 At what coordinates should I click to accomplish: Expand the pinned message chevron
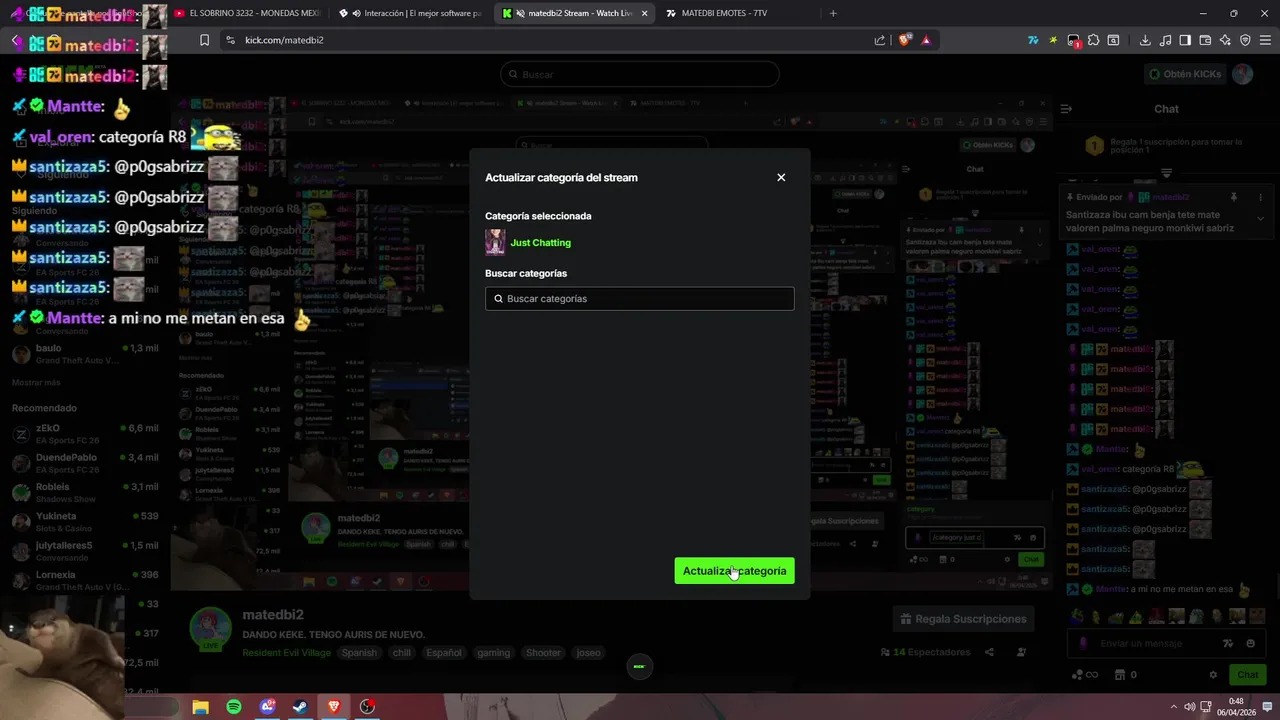pyautogui.click(x=1260, y=218)
